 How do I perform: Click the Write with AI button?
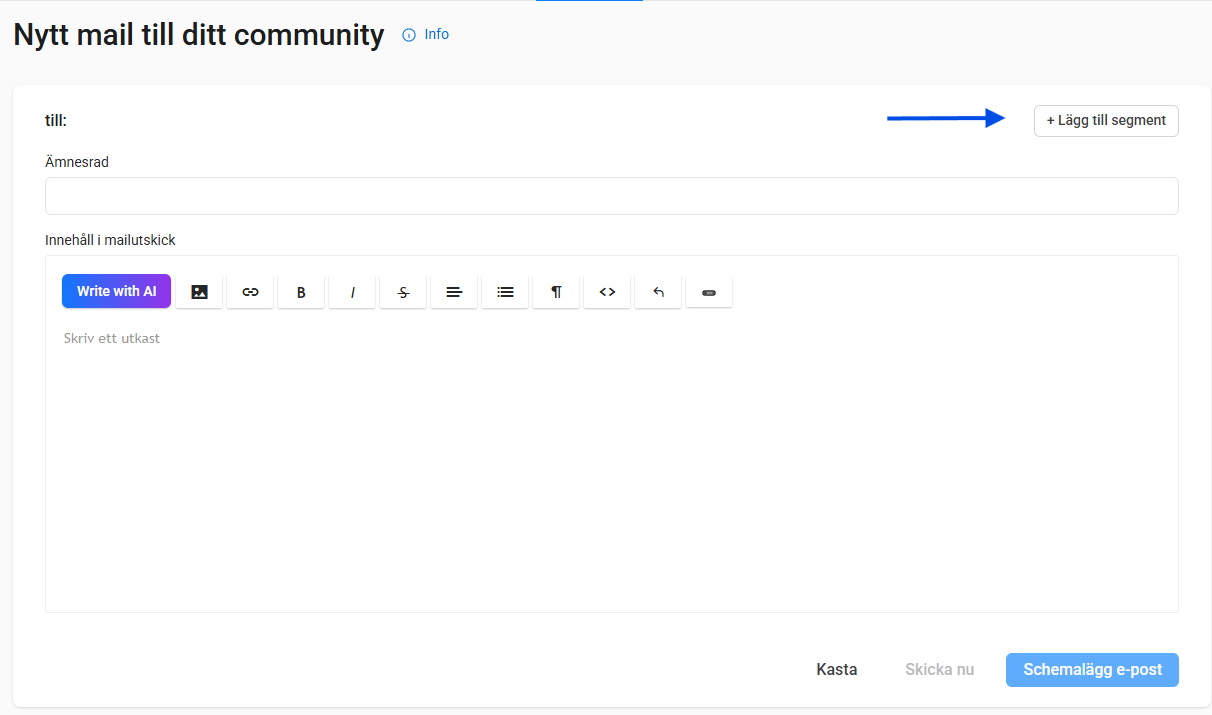coord(116,291)
